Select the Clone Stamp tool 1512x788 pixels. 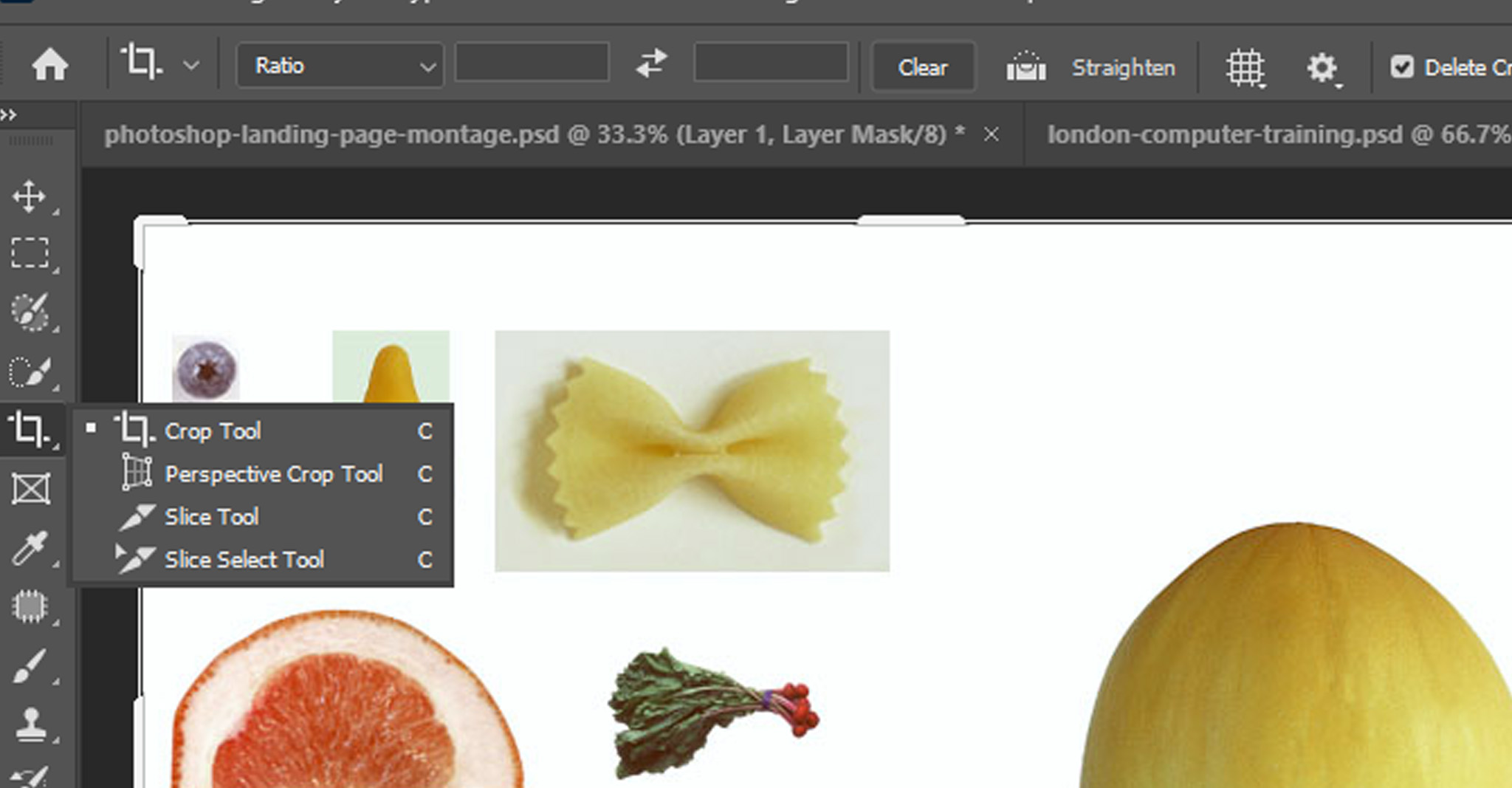pyautogui.click(x=30, y=724)
